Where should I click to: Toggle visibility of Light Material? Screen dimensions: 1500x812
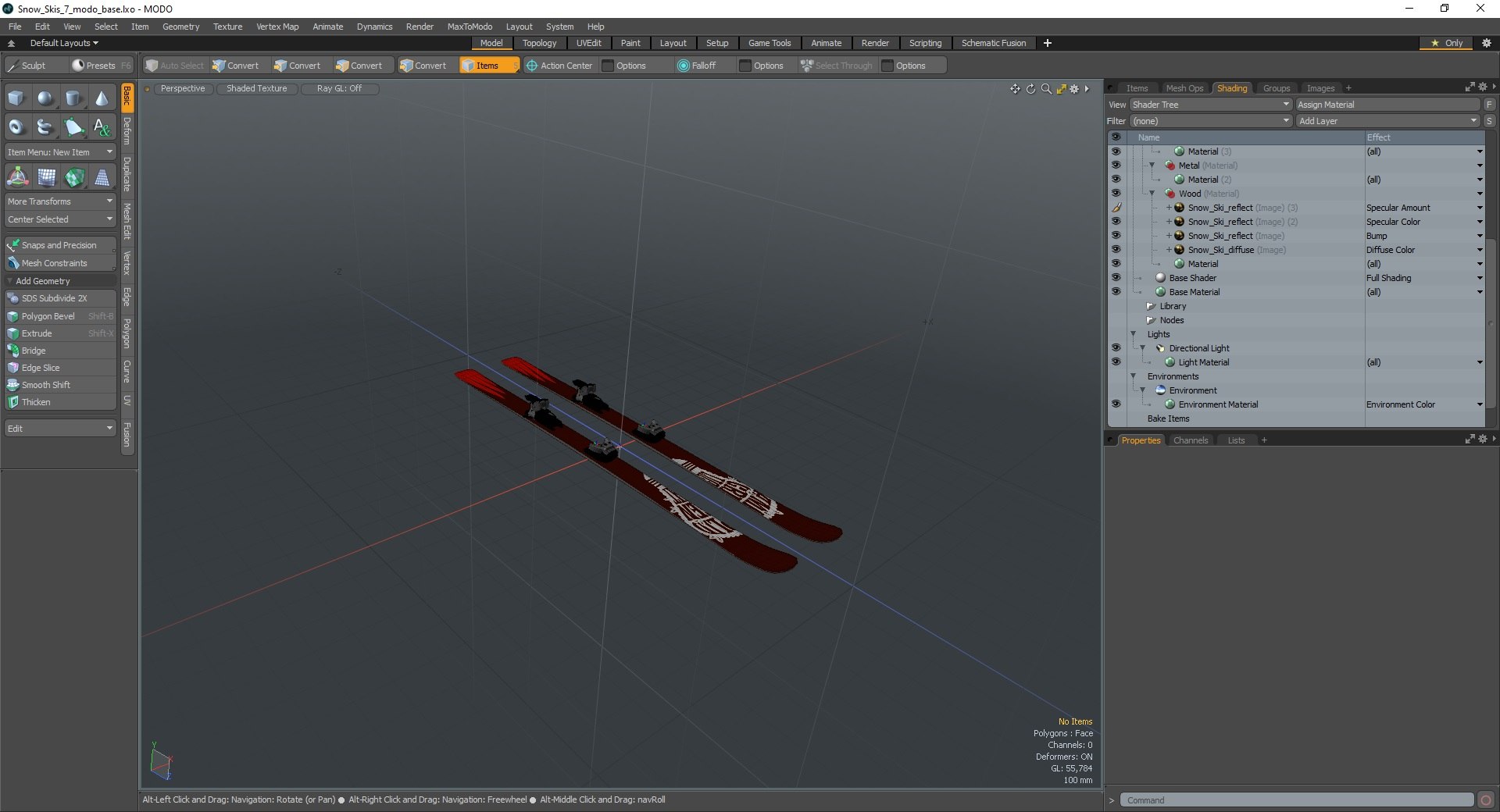pos(1116,362)
